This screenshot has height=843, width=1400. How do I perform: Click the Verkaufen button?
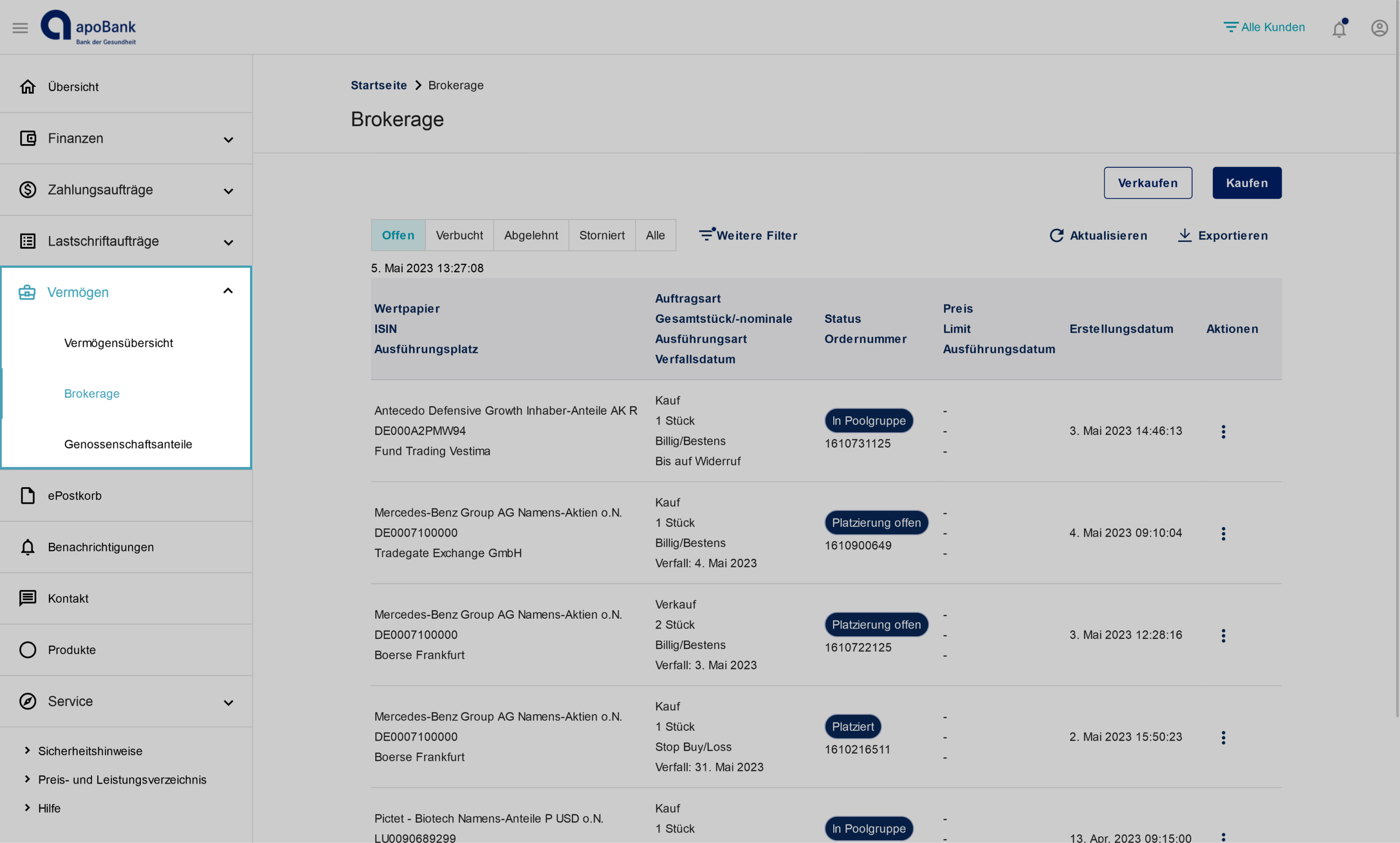pos(1148,183)
